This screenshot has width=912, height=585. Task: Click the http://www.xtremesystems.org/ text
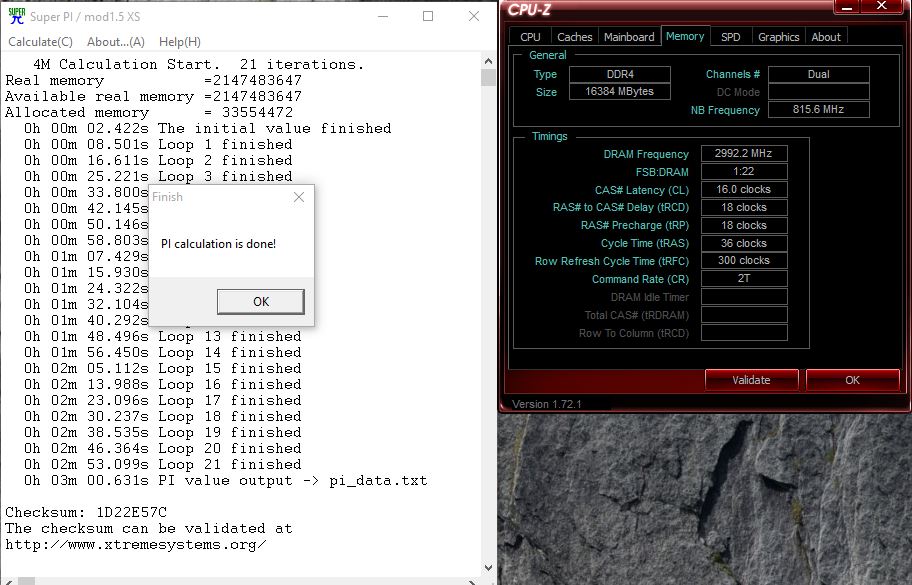(x=136, y=545)
